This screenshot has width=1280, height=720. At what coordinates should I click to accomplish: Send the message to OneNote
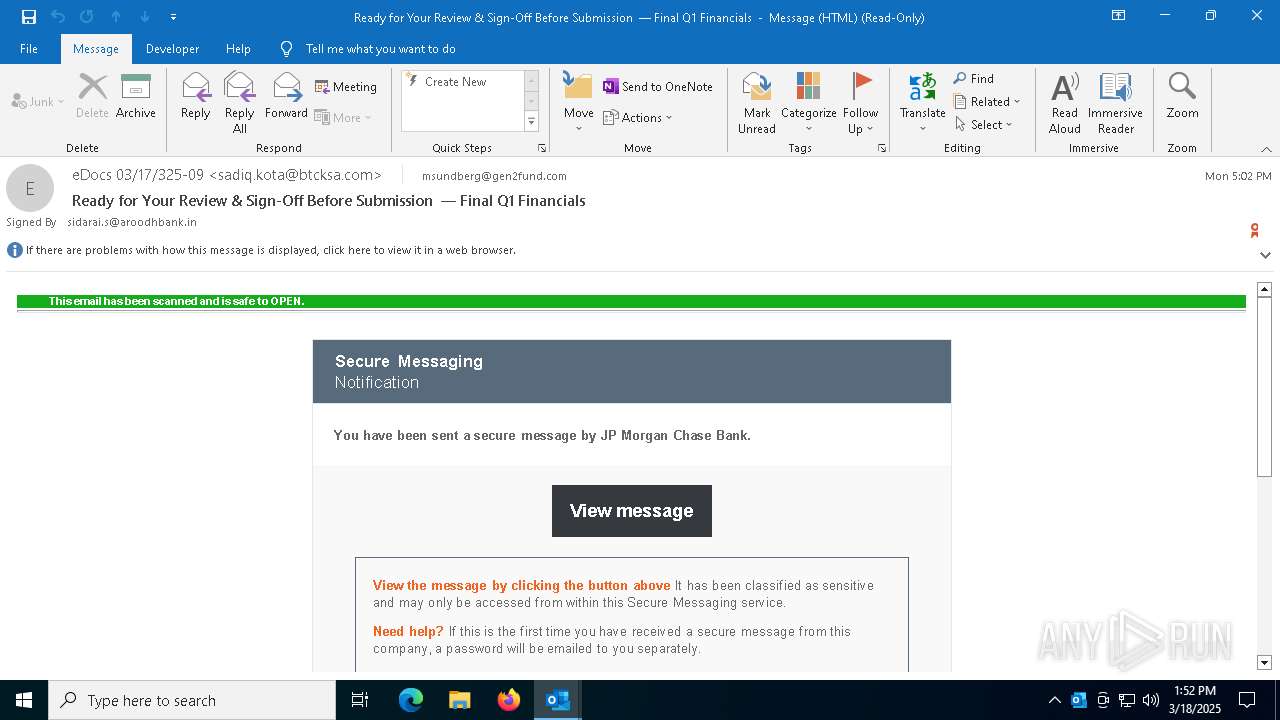click(x=658, y=87)
